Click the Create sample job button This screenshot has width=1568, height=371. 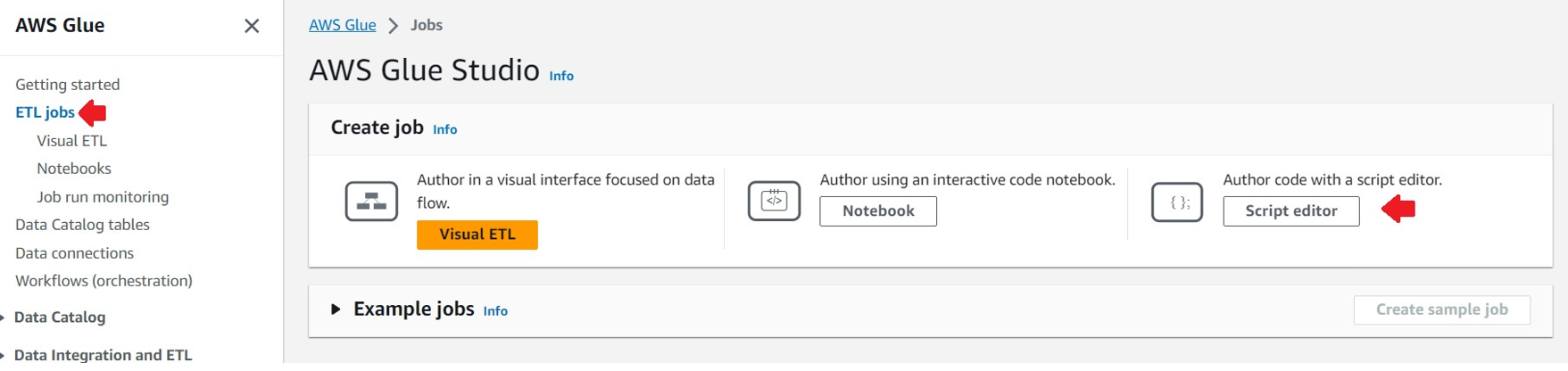(x=1441, y=309)
